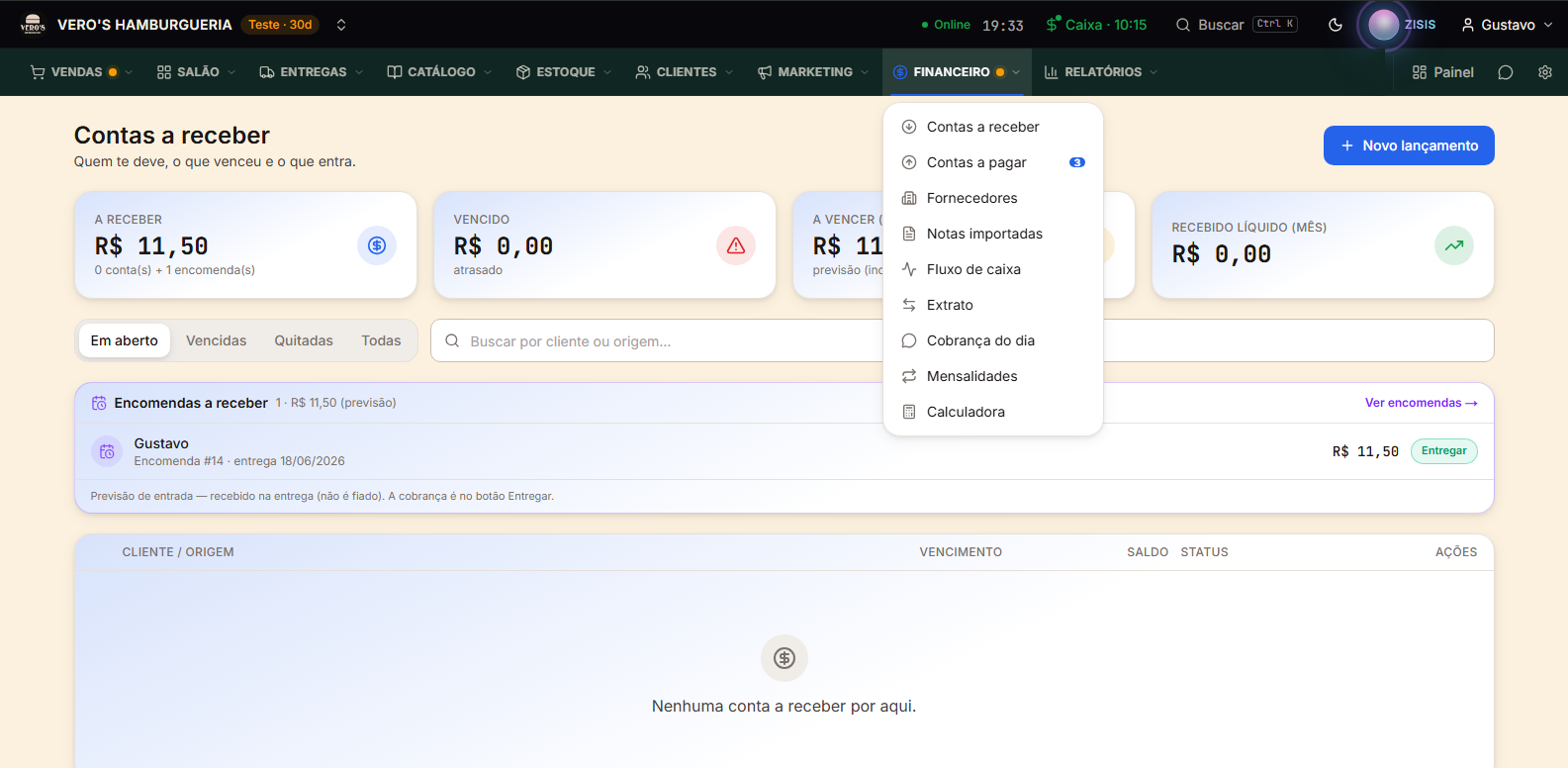Image resolution: width=1568 pixels, height=768 pixels.
Task: Follow the Ver encomendas link
Action: click(x=1422, y=403)
